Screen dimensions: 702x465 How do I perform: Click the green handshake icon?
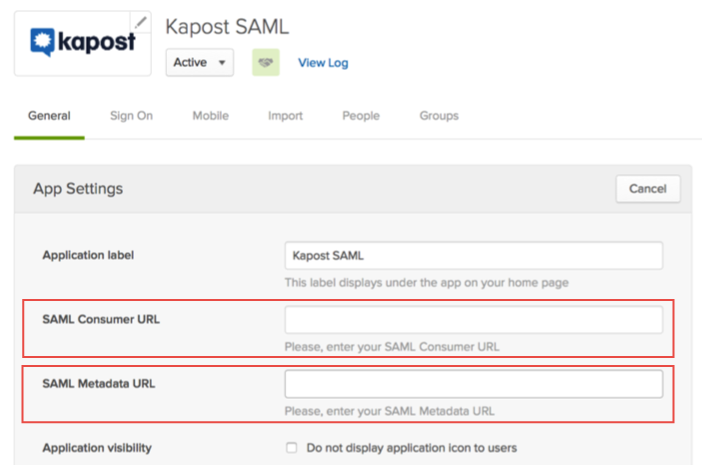click(x=265, y=62)
